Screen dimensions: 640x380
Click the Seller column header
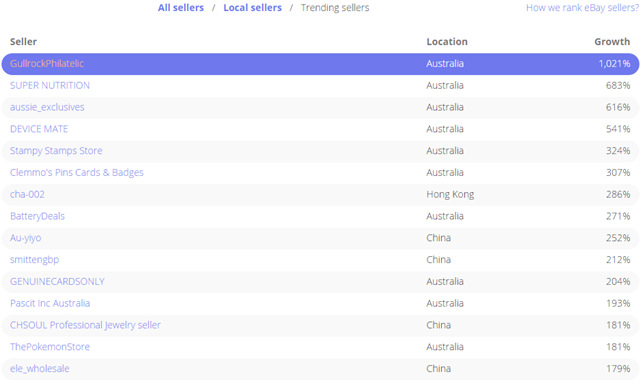tap(23, 42)
